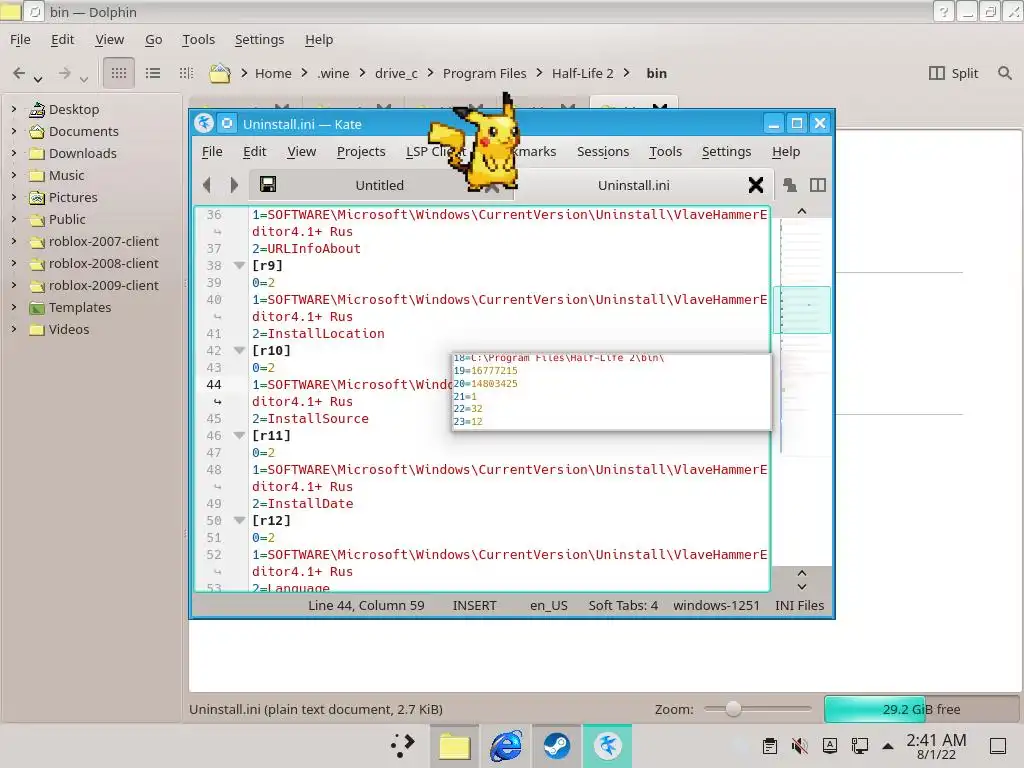This screenshot has width=1024, height=768.
Task: Click the Split button in Dolphin toolbar
Action: tap(953, 72)
